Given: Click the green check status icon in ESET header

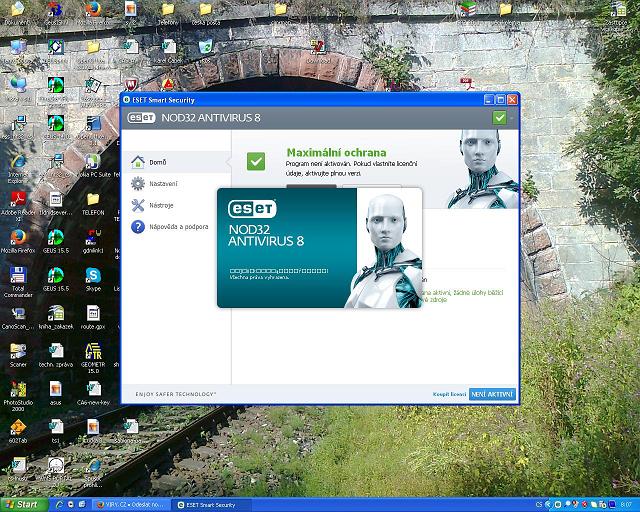Looking at the screenshot, I should click(x=499, y=118).
